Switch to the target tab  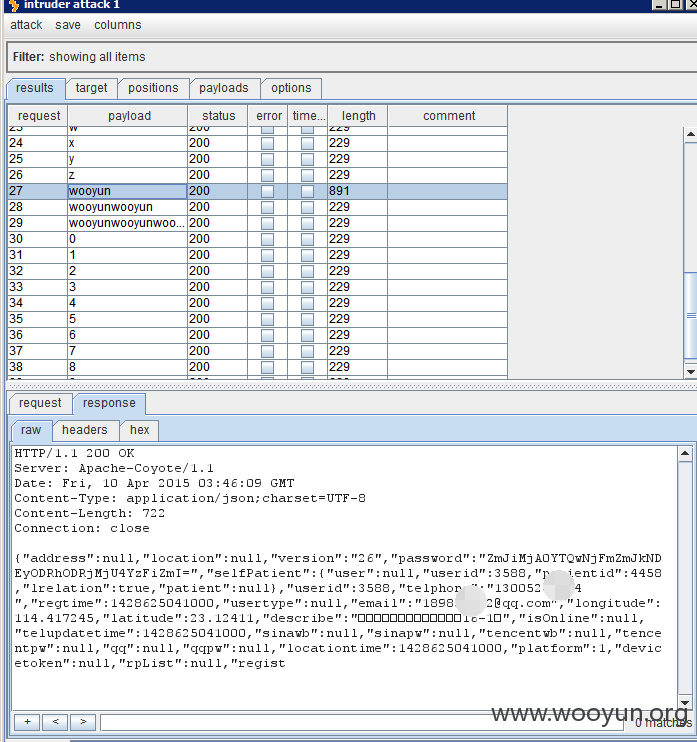point(91,88)
